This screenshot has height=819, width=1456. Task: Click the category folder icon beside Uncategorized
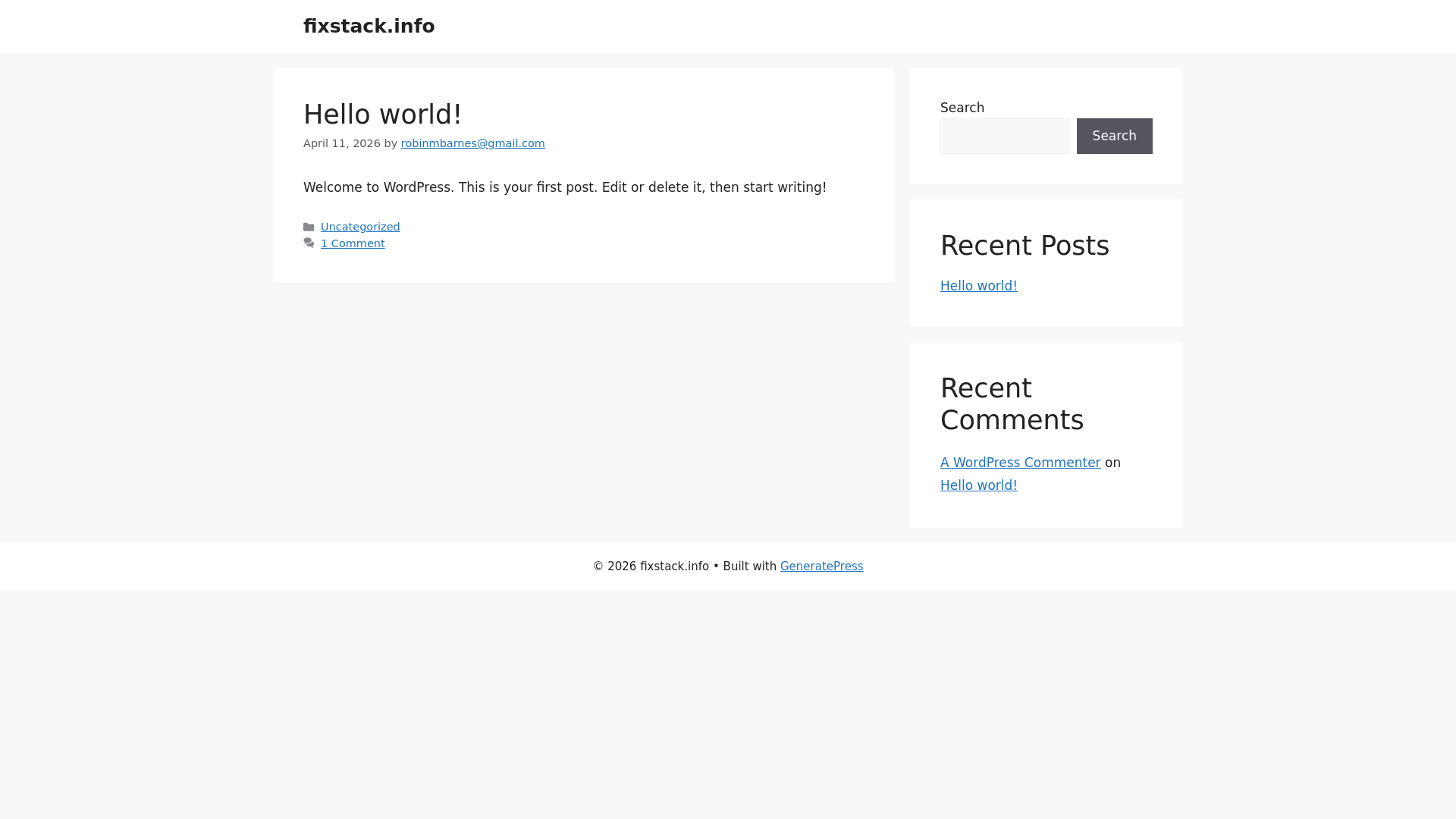(x=309, y=227)
